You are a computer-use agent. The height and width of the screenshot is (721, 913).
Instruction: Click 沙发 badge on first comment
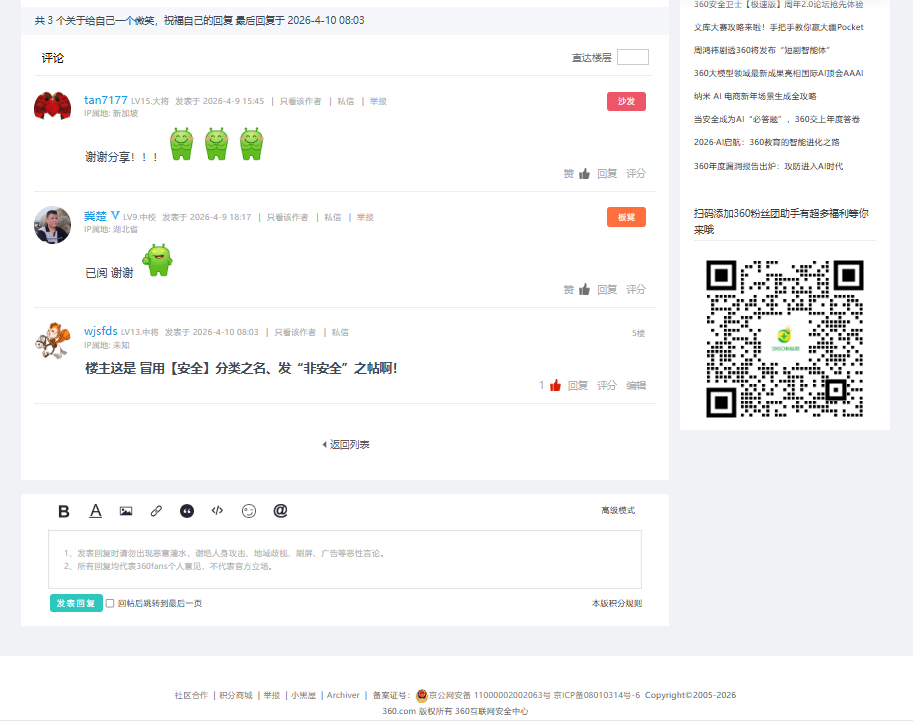627,101
